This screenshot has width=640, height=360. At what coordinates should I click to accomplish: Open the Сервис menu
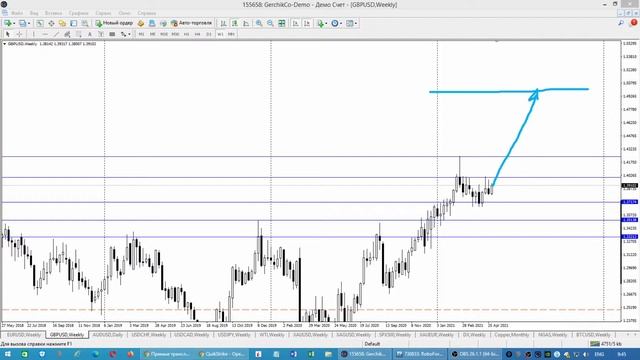pos(103,13)
